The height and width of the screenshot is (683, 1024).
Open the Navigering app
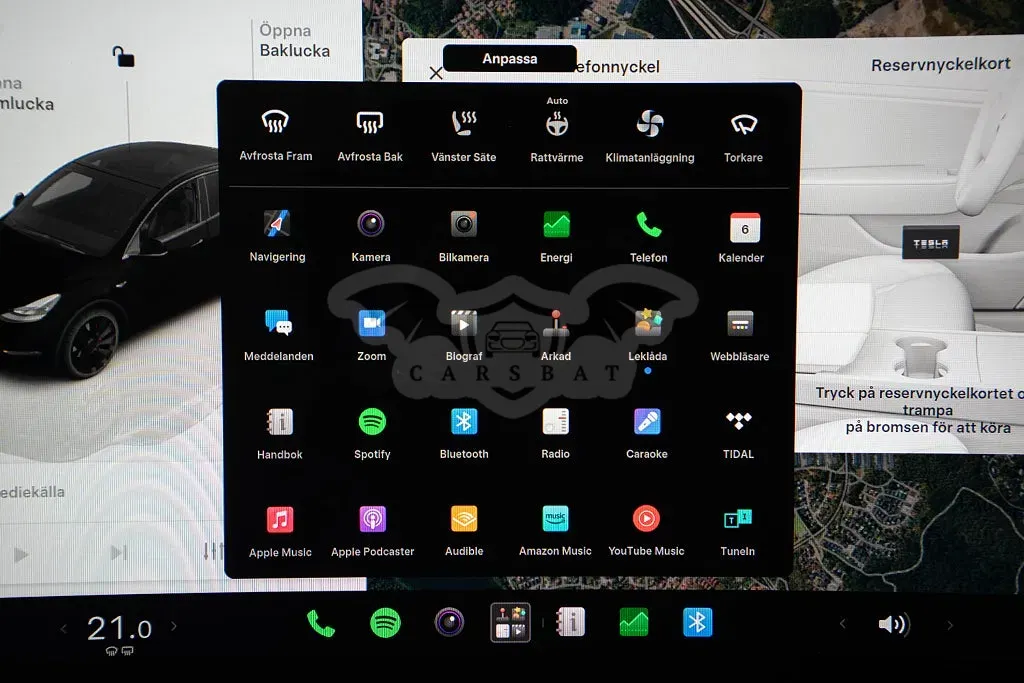(278, 236)
